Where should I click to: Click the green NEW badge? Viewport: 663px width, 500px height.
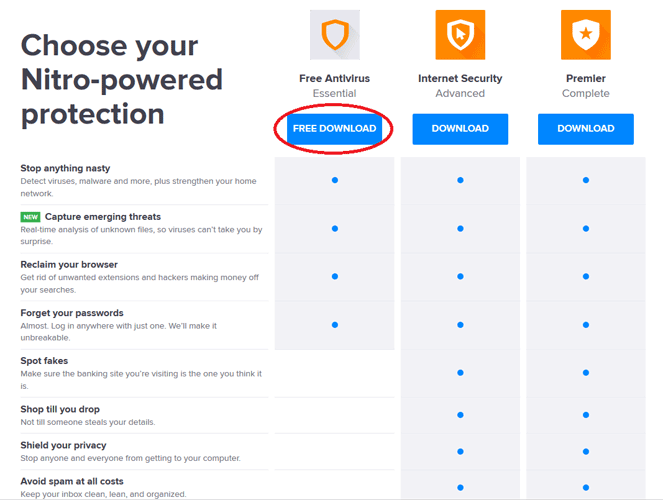[30, 217]
